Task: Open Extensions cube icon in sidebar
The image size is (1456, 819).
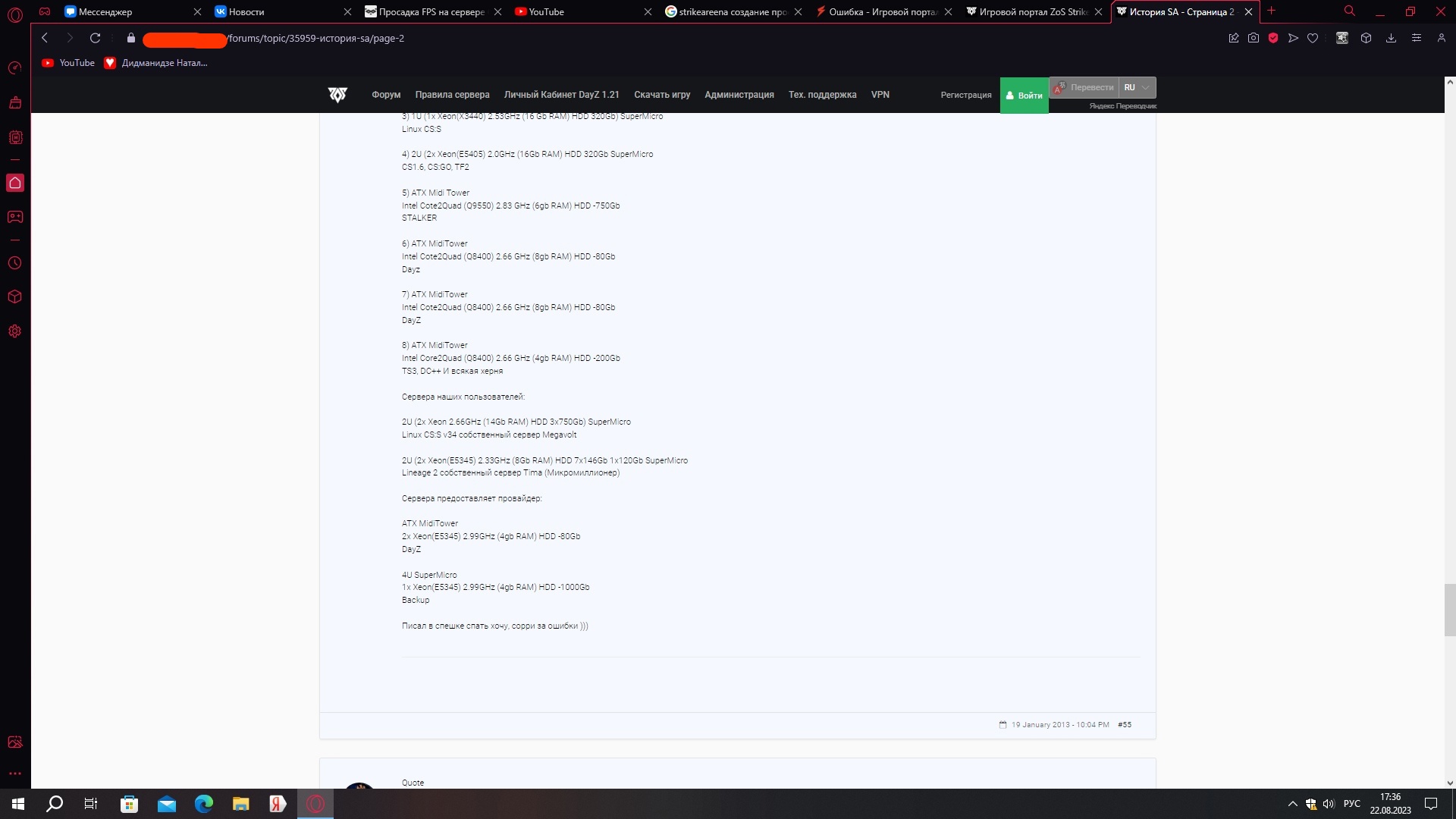Action: (15, 297)
